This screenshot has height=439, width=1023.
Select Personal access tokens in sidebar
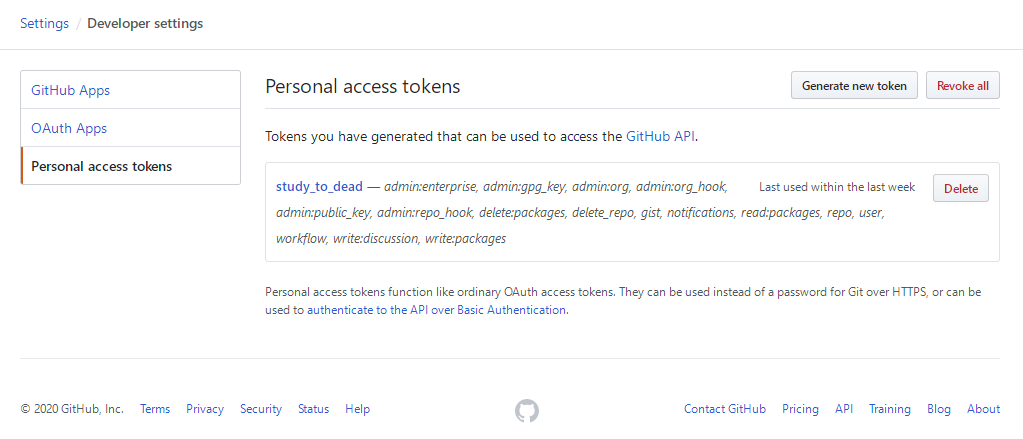click(x=101, y=166)
